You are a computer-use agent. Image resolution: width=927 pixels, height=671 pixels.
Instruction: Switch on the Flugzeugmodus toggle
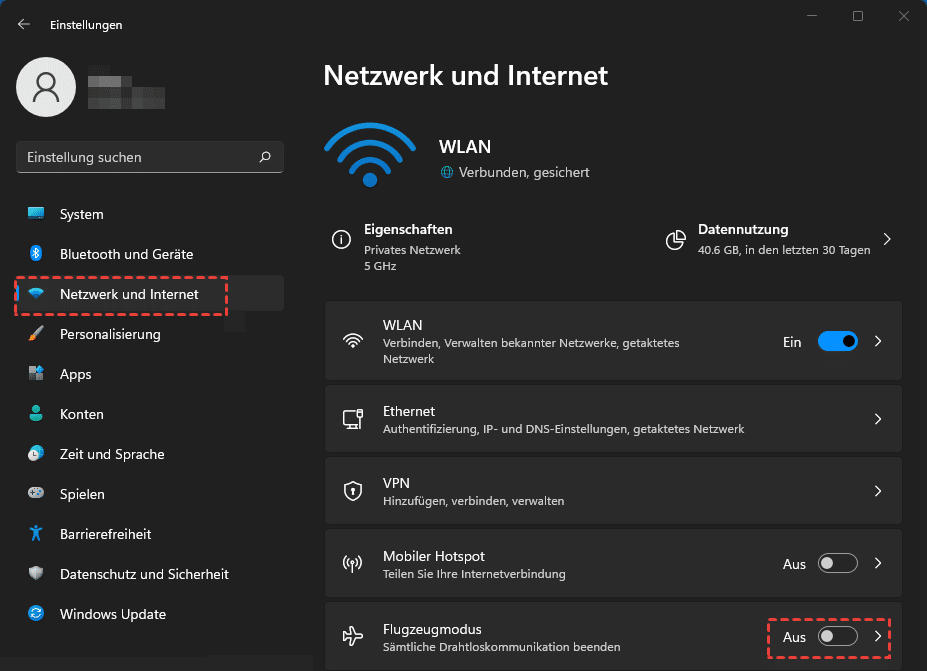[837, 637]
